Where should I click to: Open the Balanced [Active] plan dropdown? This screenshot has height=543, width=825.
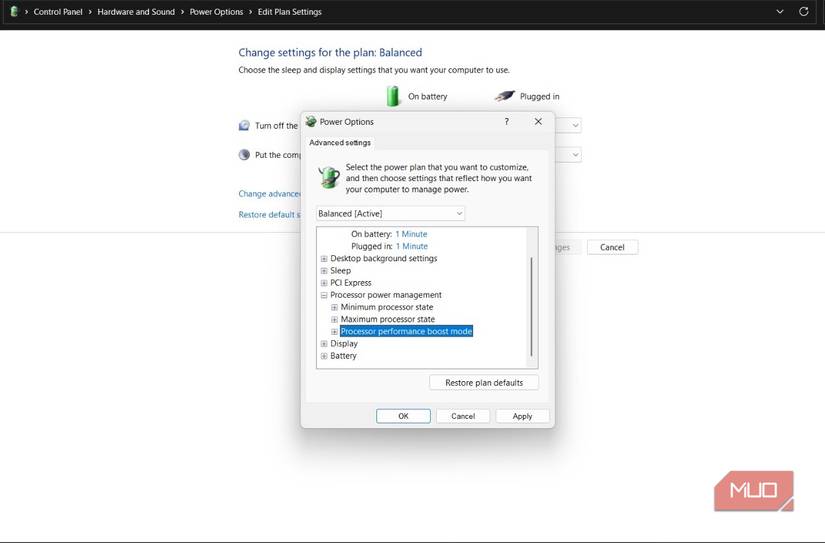(390, 214)
